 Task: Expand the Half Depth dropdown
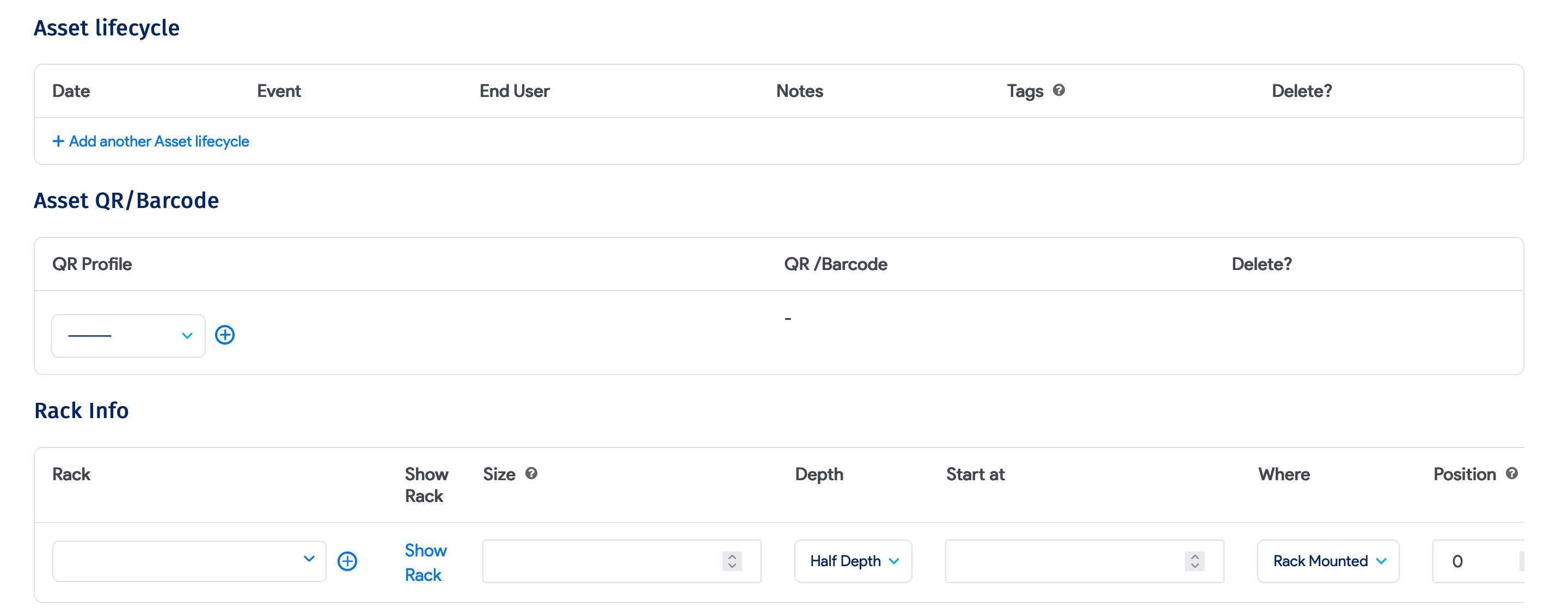852,561
